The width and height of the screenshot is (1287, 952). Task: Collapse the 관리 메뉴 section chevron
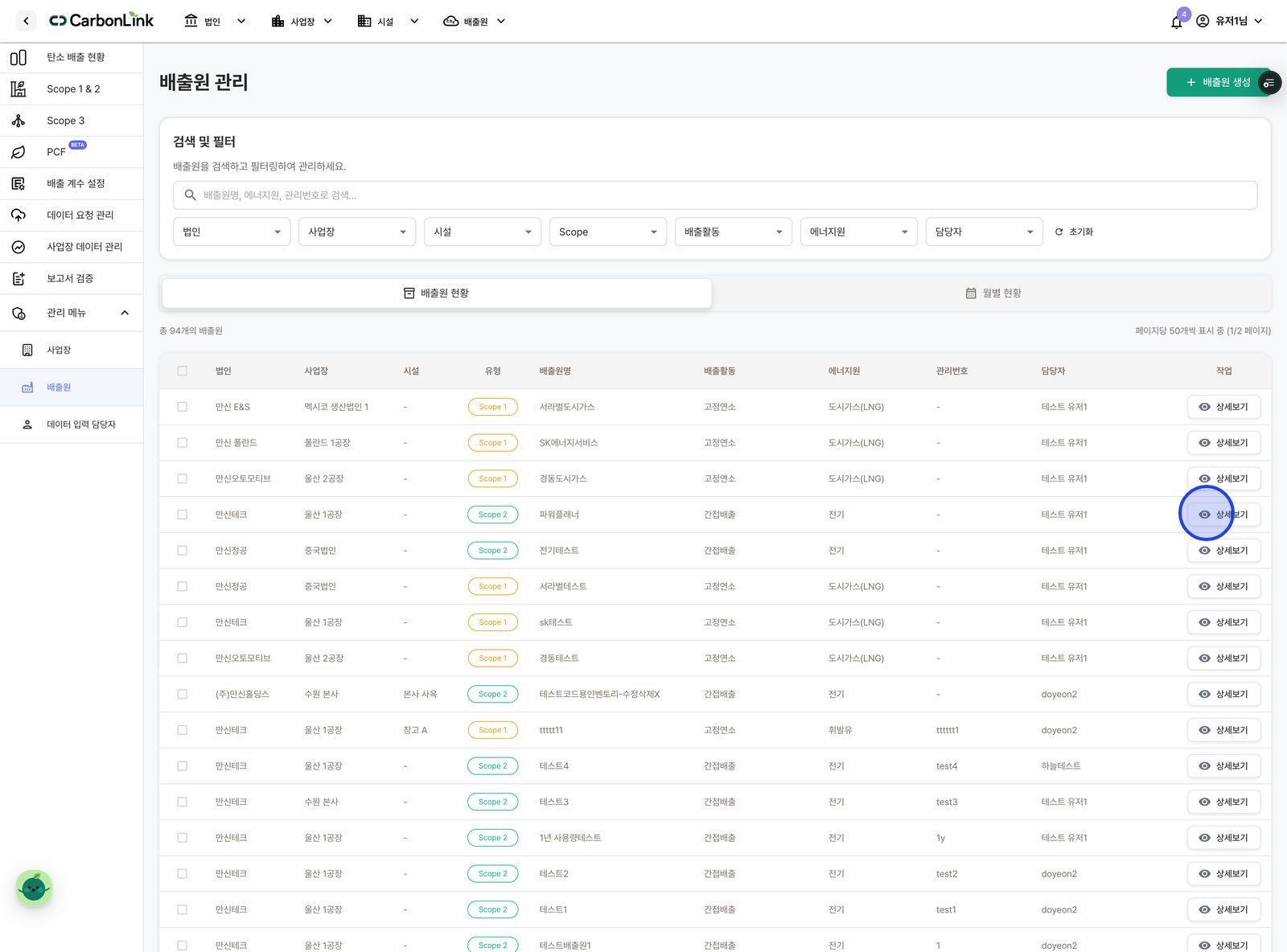pyautogui.click(x=125, y=313)
